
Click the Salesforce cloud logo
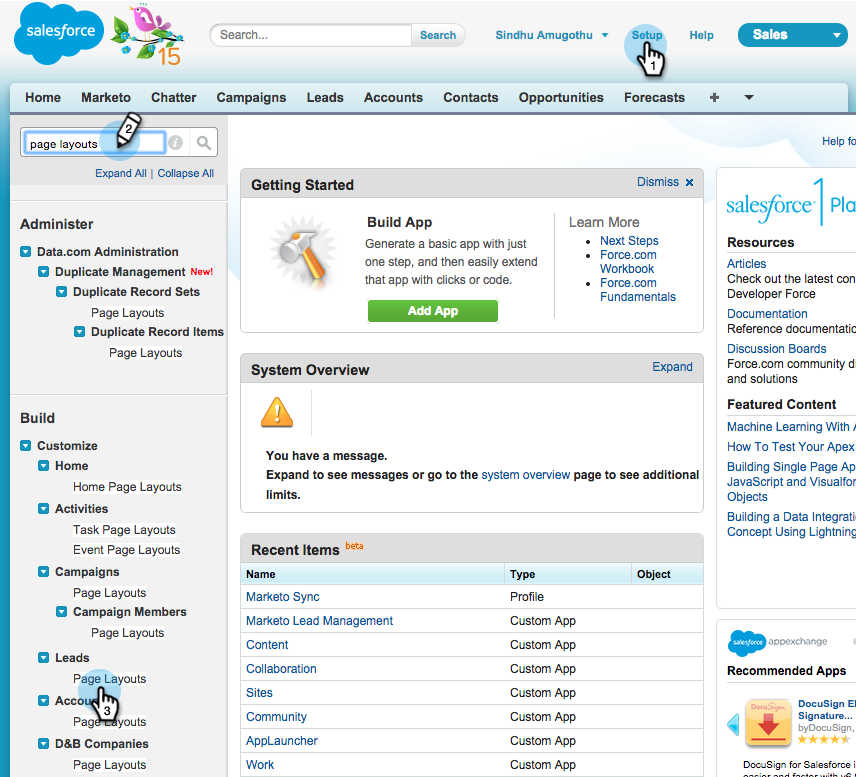58,33
